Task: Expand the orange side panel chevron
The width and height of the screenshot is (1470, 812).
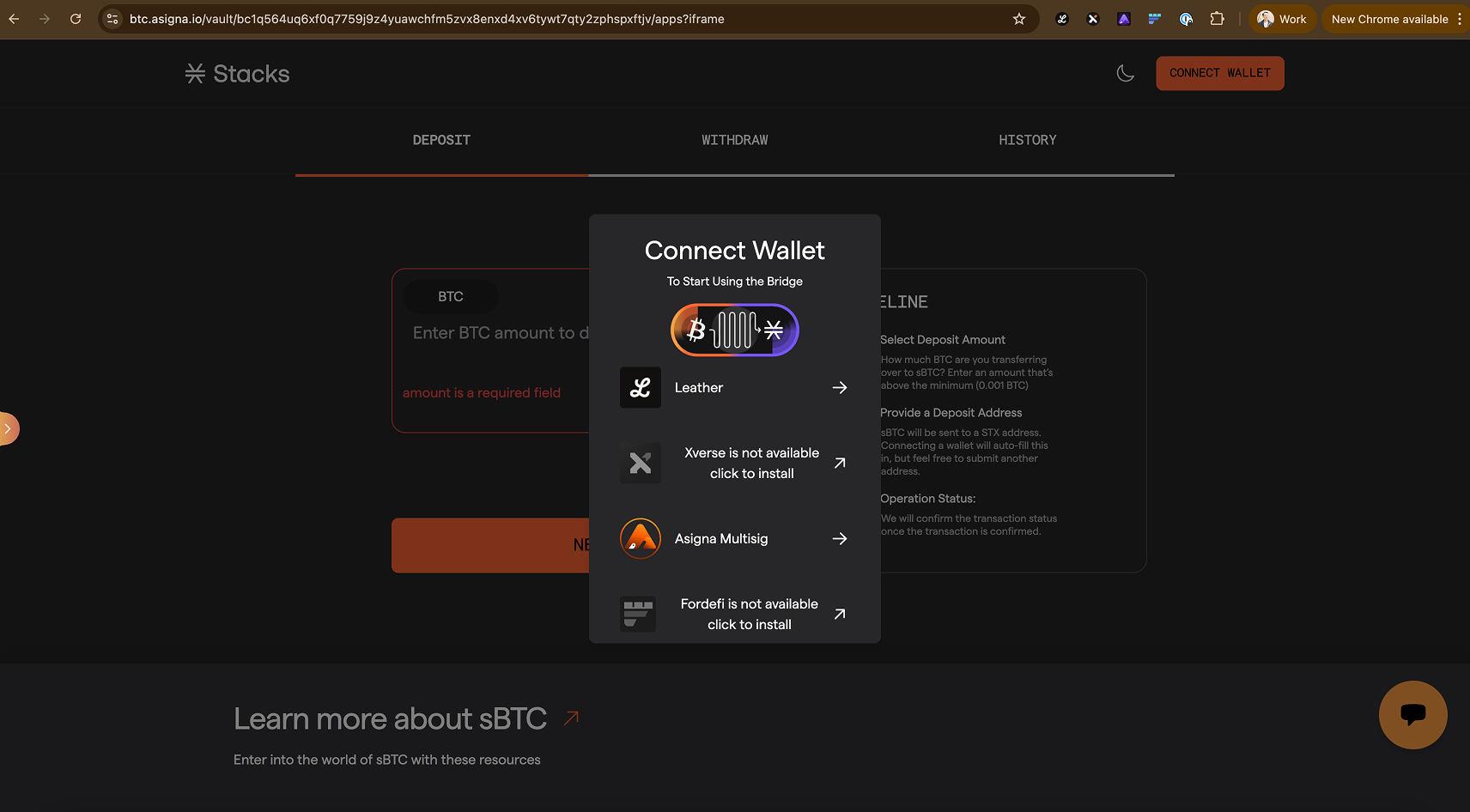Action: (x=8, y=428)
